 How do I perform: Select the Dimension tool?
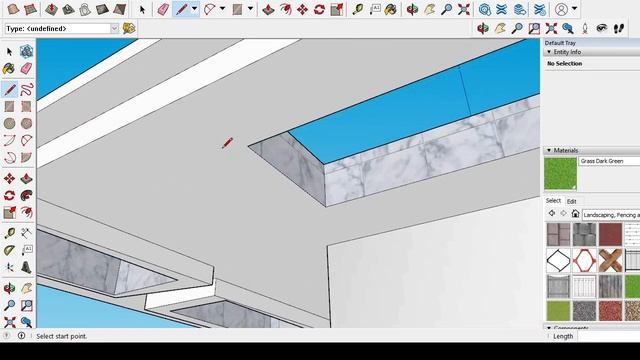pyautogui.click(x=26, y=233)
